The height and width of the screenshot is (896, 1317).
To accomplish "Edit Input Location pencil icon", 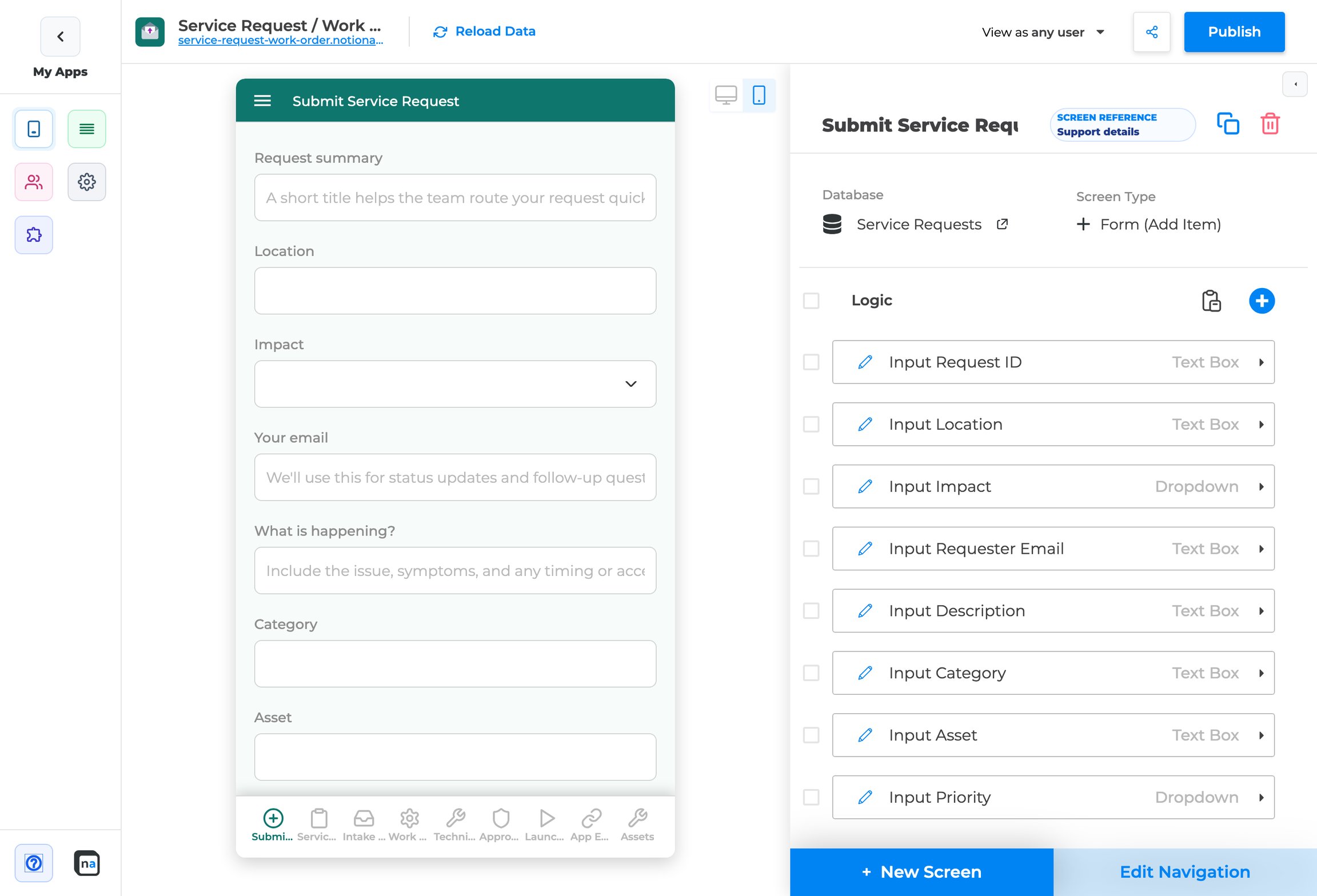I will [x=865, y=425].
